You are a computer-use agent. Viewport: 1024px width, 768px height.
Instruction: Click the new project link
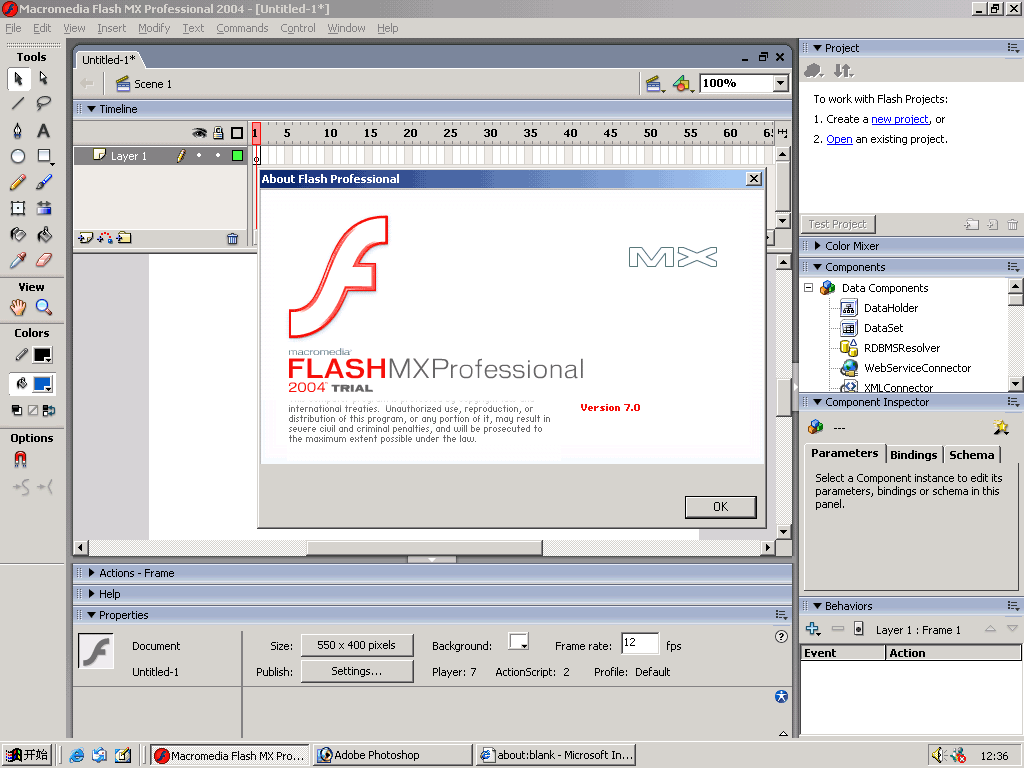point(900,119)
